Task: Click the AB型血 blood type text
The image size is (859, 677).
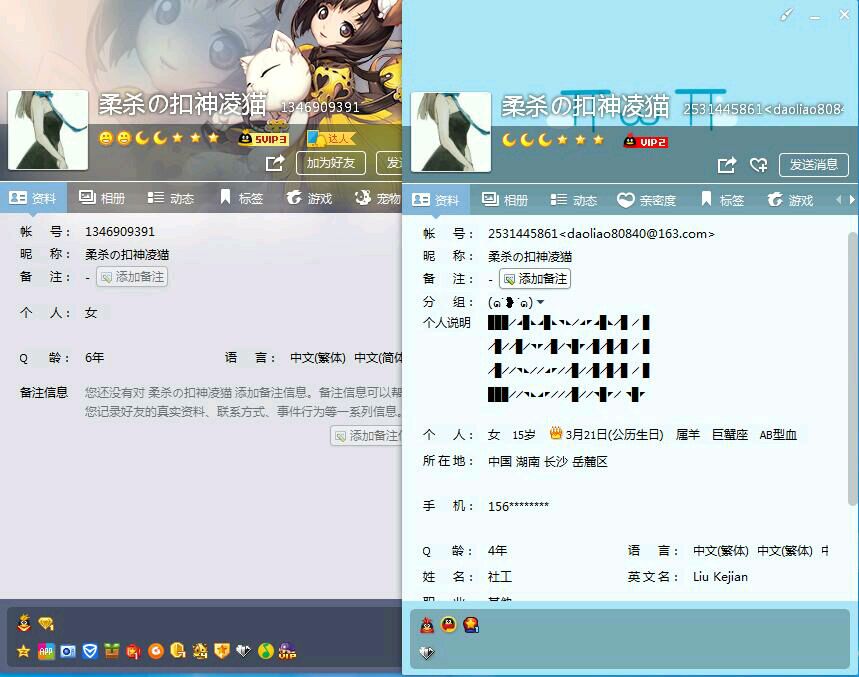Action: pos(778,434)
